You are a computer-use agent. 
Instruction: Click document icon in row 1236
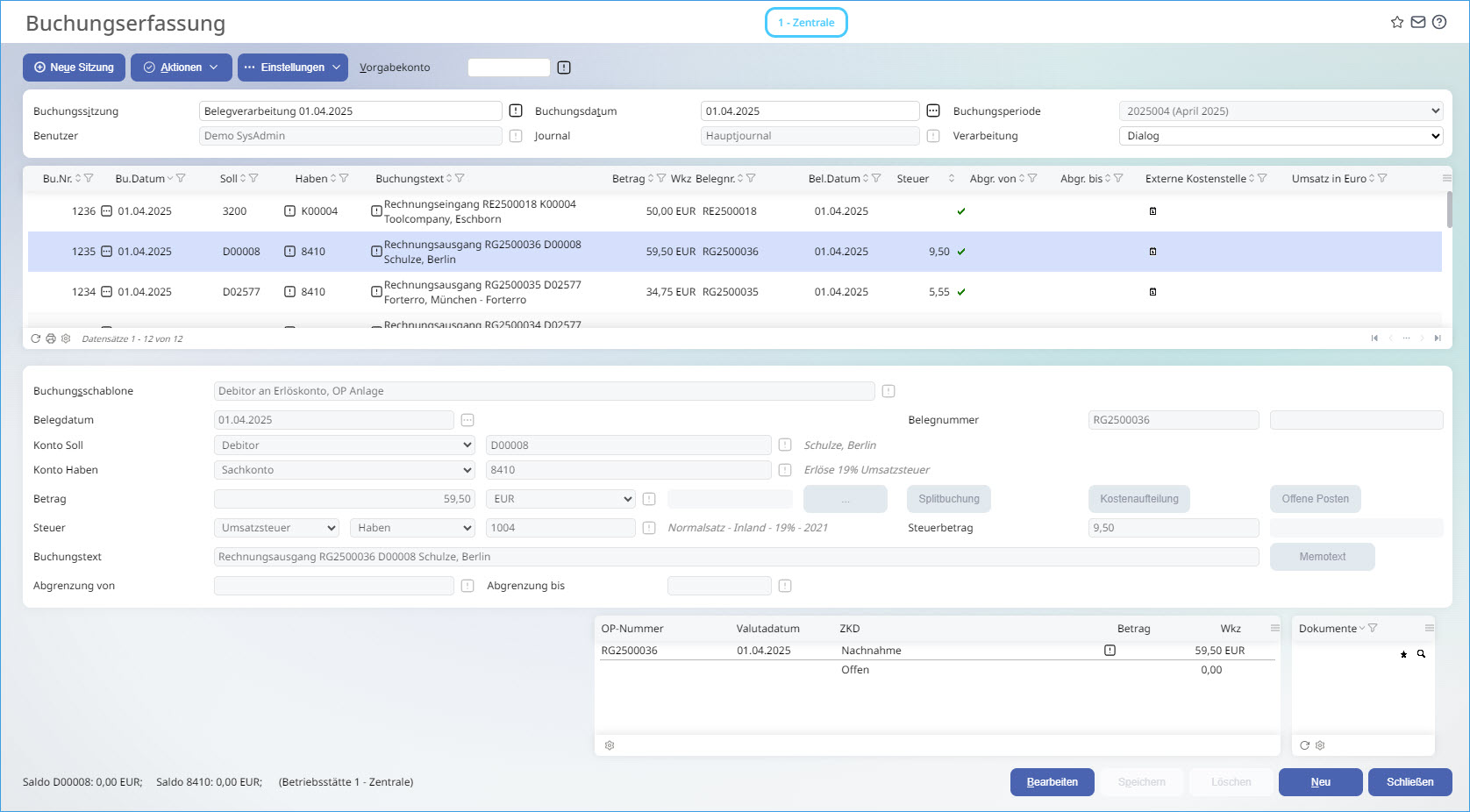tap(1152, 211)
